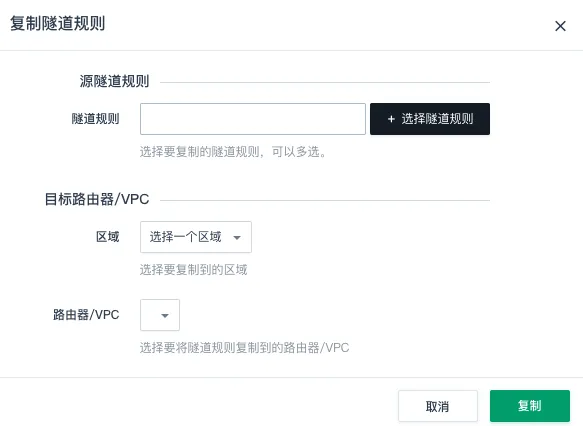583x426 pixels.
Task: Click the dialog title 复制隧道规则
Action: [x=58, y=23]
